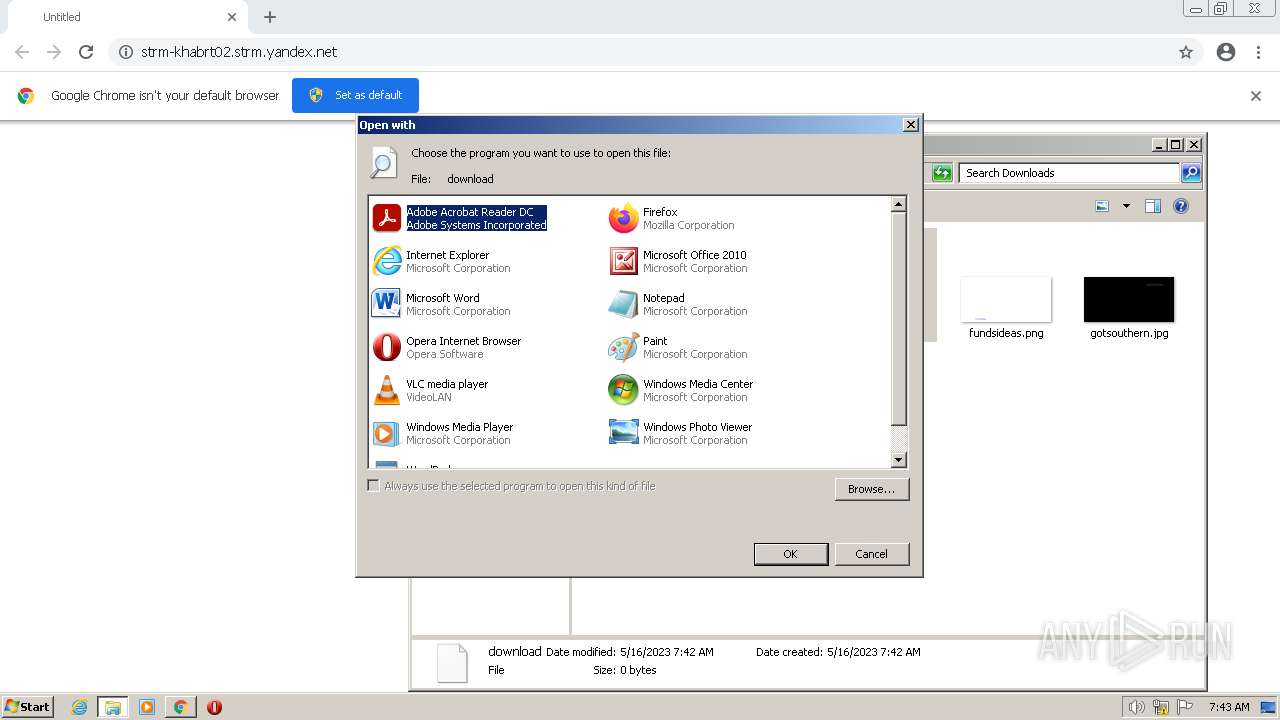The width and height of the screenshot is (1280, 720).
Task: Close the Untitled tab
Action: (232, 17)
